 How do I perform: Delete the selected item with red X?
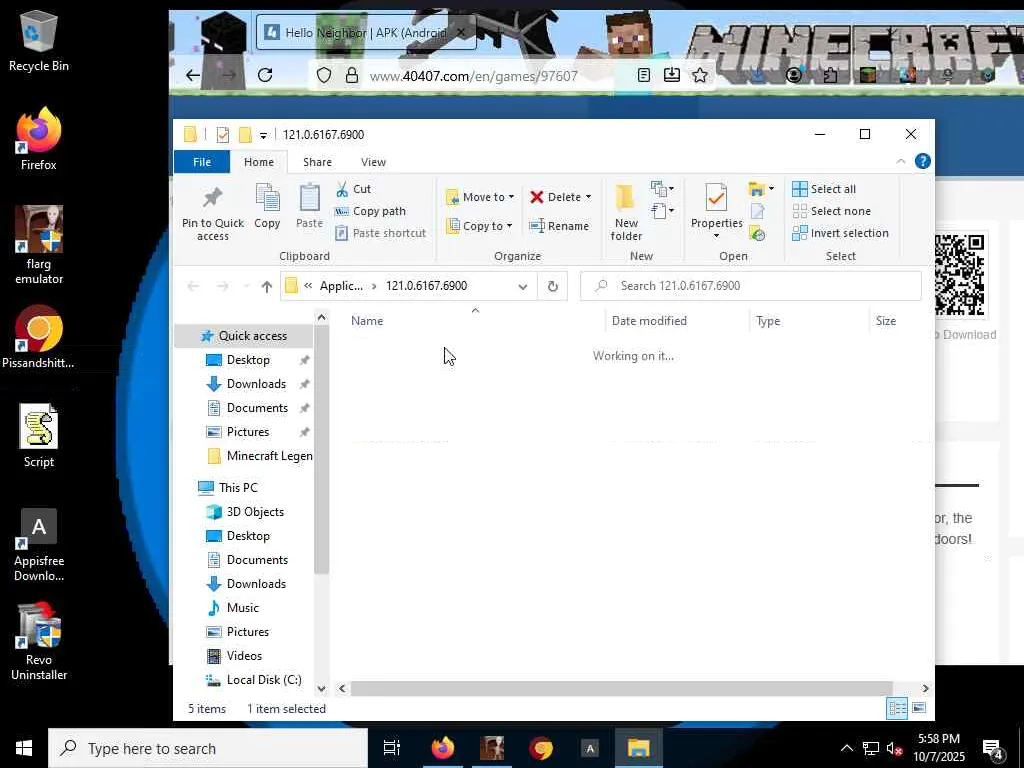coord(554,197)
